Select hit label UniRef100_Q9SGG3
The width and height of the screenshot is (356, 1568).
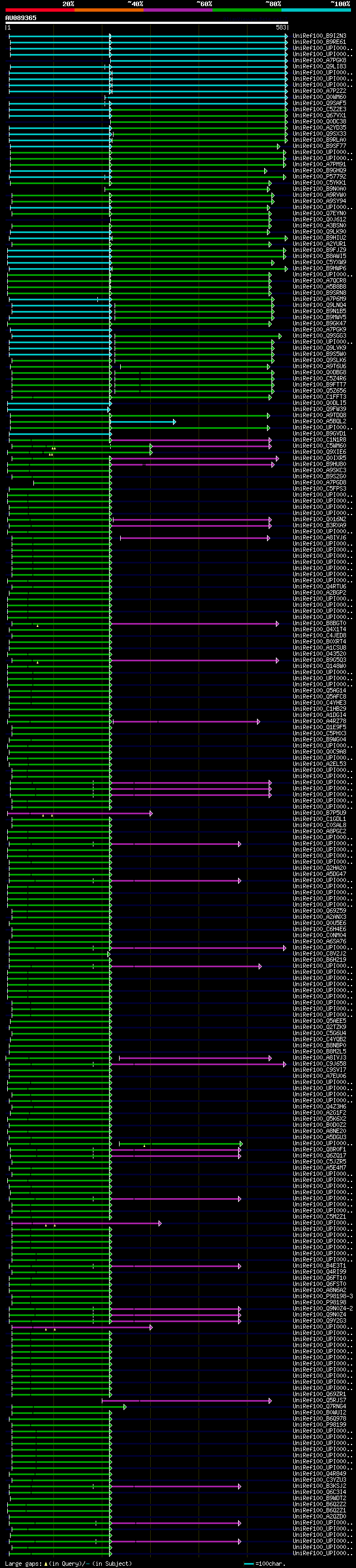[319, 336]
